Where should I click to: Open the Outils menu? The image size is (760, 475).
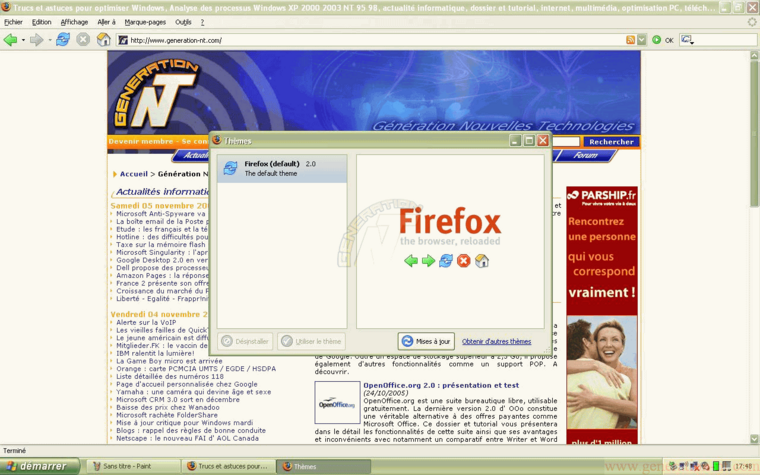click(183, 22)
